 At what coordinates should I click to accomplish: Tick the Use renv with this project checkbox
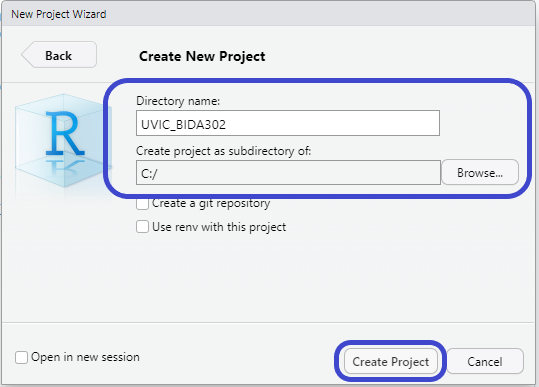point(142,227)
